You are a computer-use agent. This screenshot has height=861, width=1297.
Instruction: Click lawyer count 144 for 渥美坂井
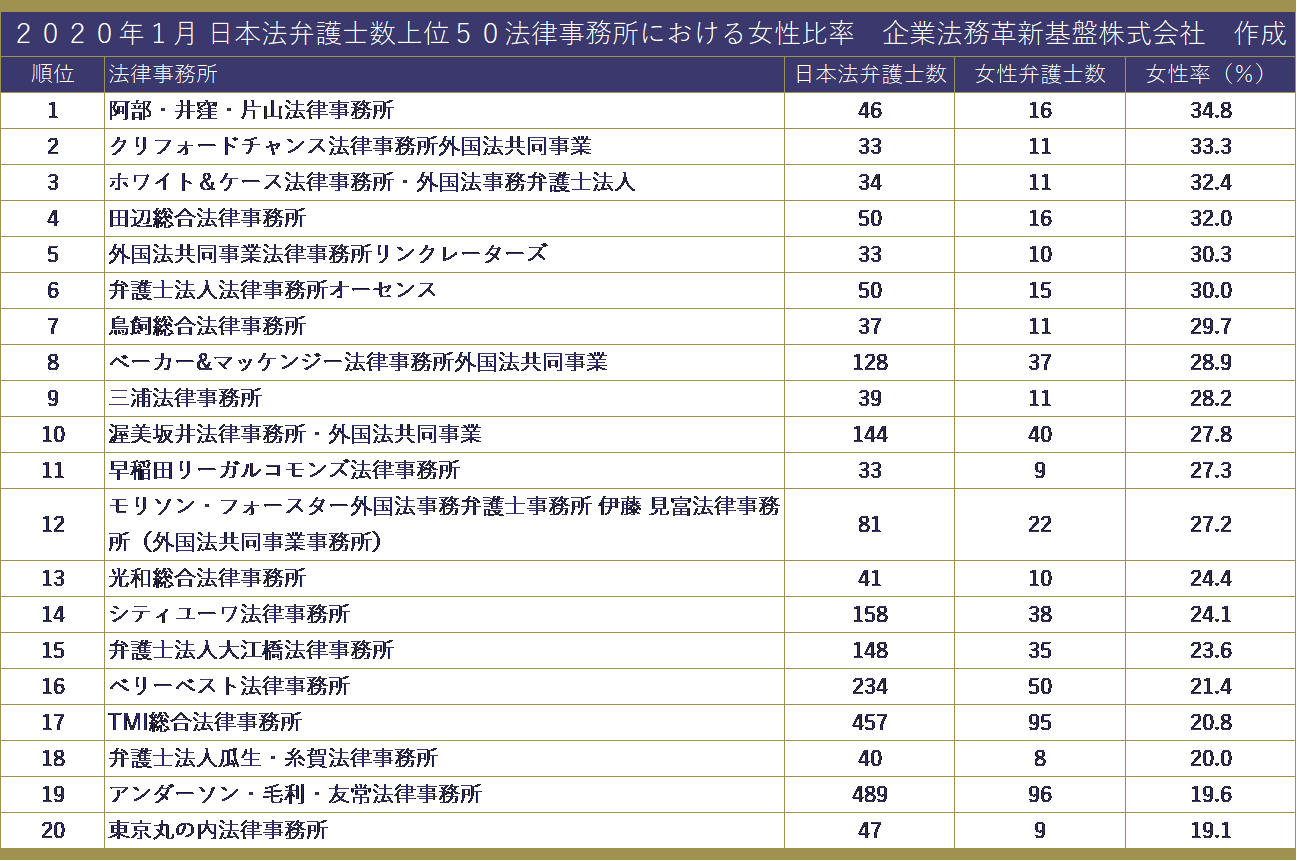coord(870,435)
